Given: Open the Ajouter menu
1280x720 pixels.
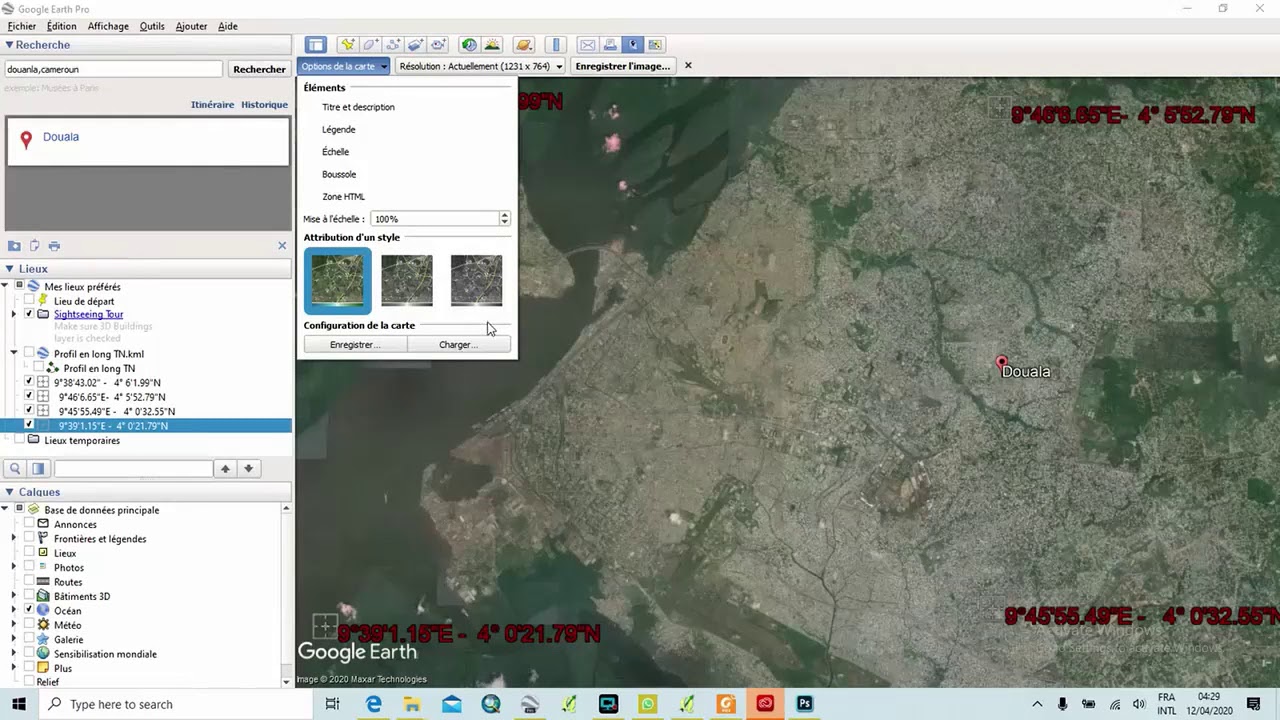Looking at the screenshot, I should [x=191, y=26].
